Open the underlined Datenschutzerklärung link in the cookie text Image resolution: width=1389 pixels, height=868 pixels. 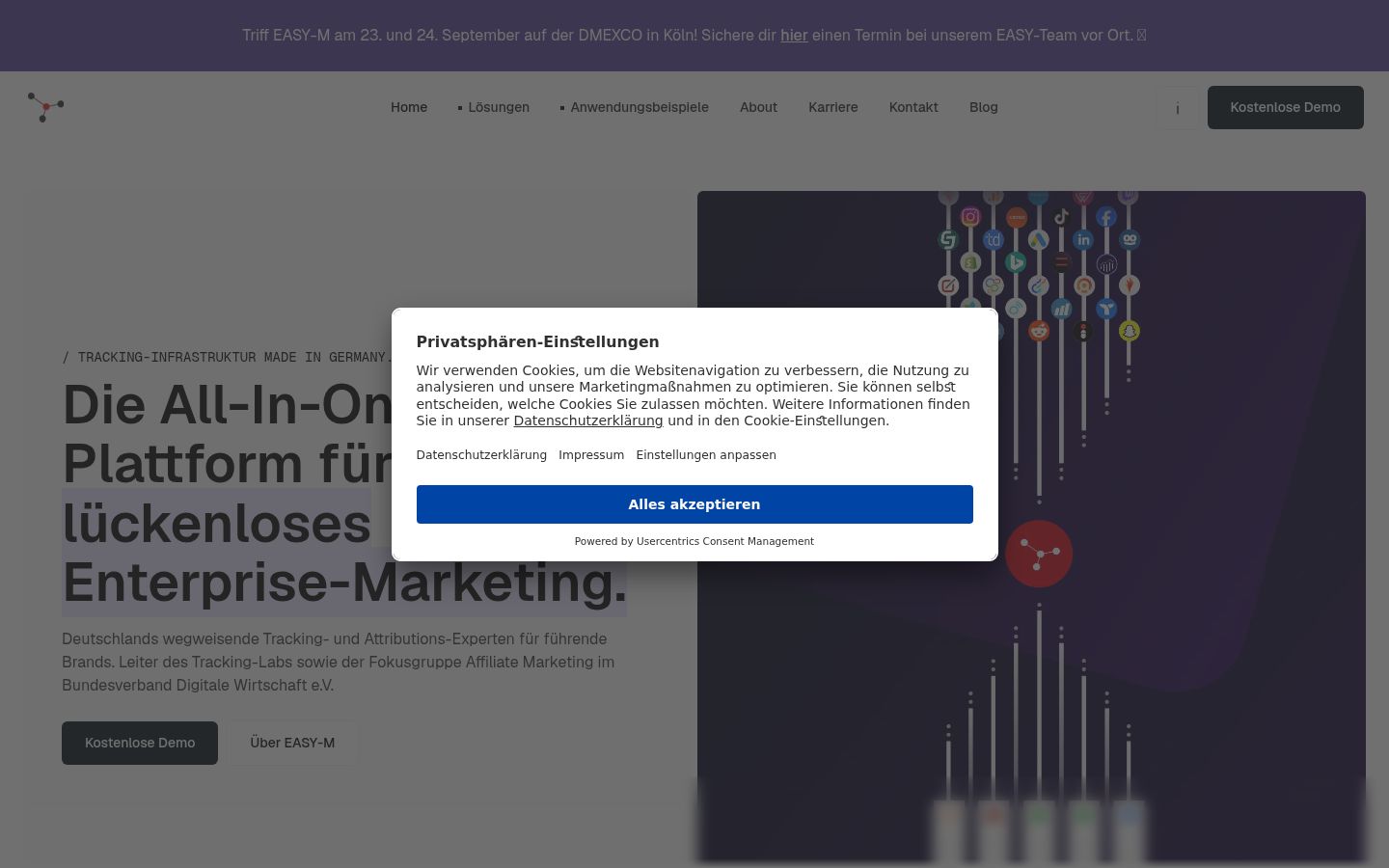(x=588, y=420)
